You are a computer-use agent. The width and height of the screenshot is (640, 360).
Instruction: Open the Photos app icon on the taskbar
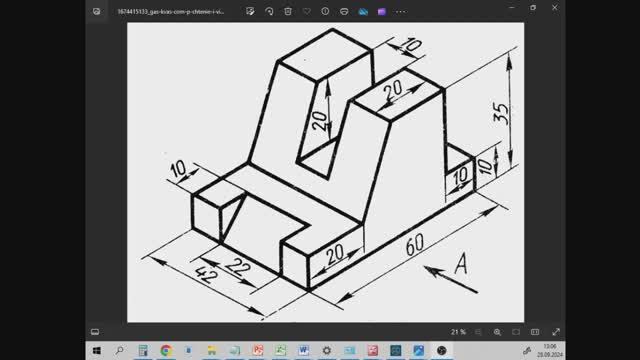[418, 351]
